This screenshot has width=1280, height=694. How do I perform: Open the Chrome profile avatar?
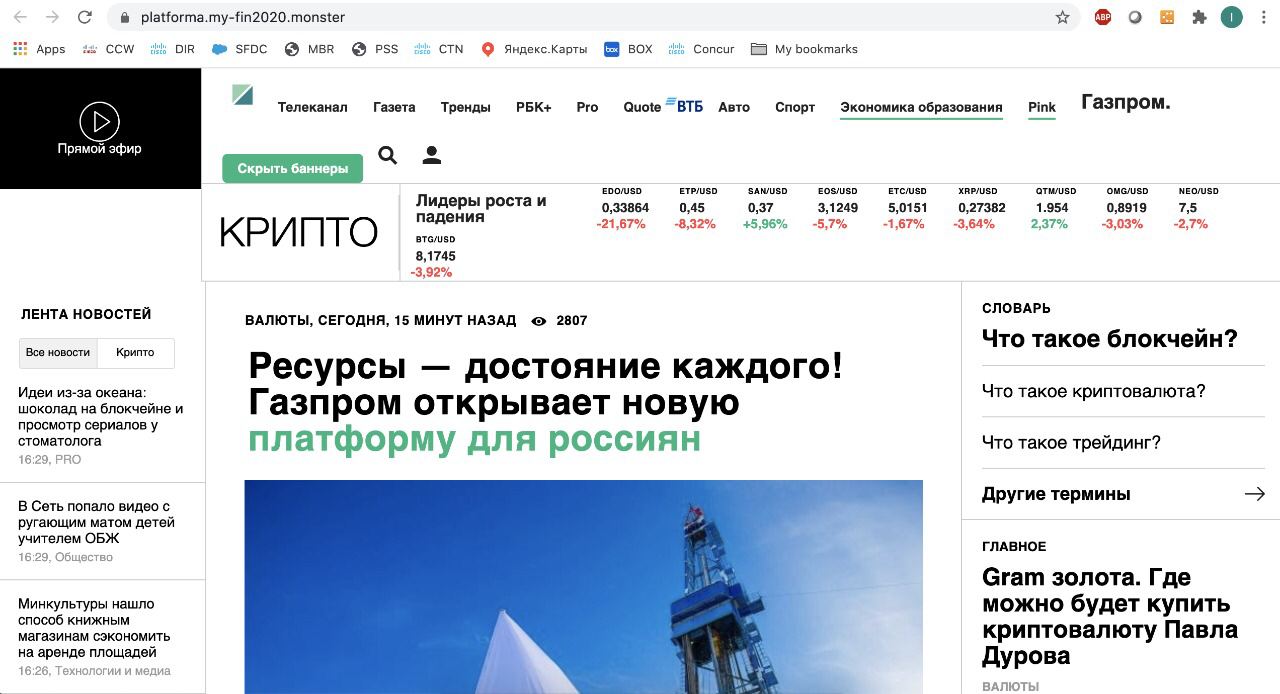[1232, 17]
